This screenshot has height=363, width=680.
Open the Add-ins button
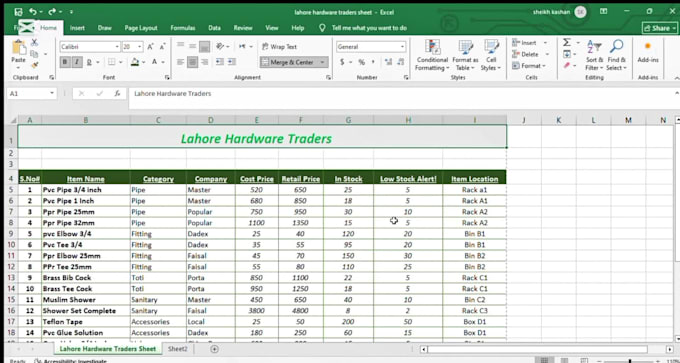click(648, 52)
